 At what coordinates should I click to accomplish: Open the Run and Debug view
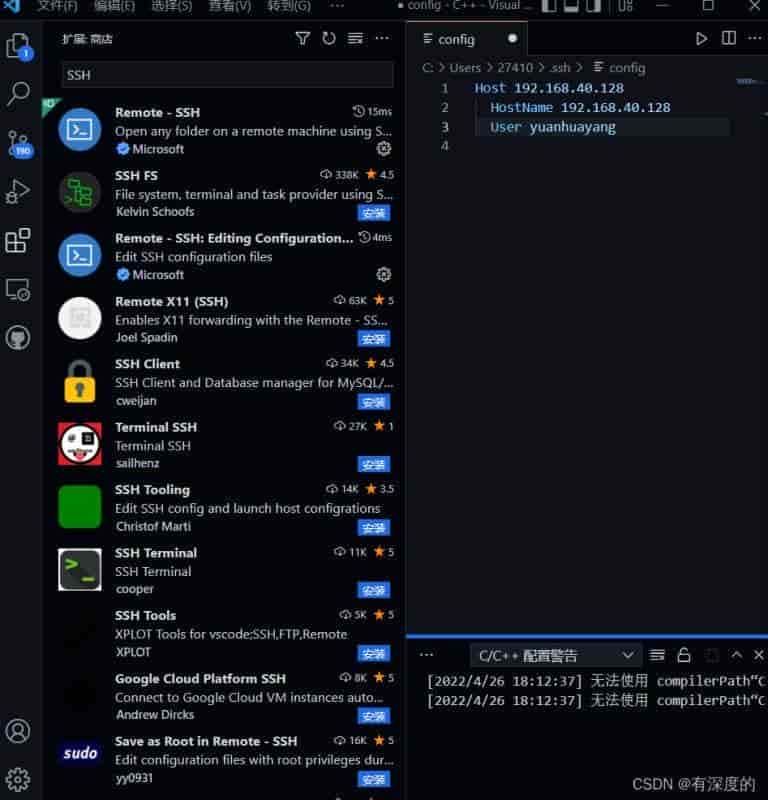click(18, 192)
